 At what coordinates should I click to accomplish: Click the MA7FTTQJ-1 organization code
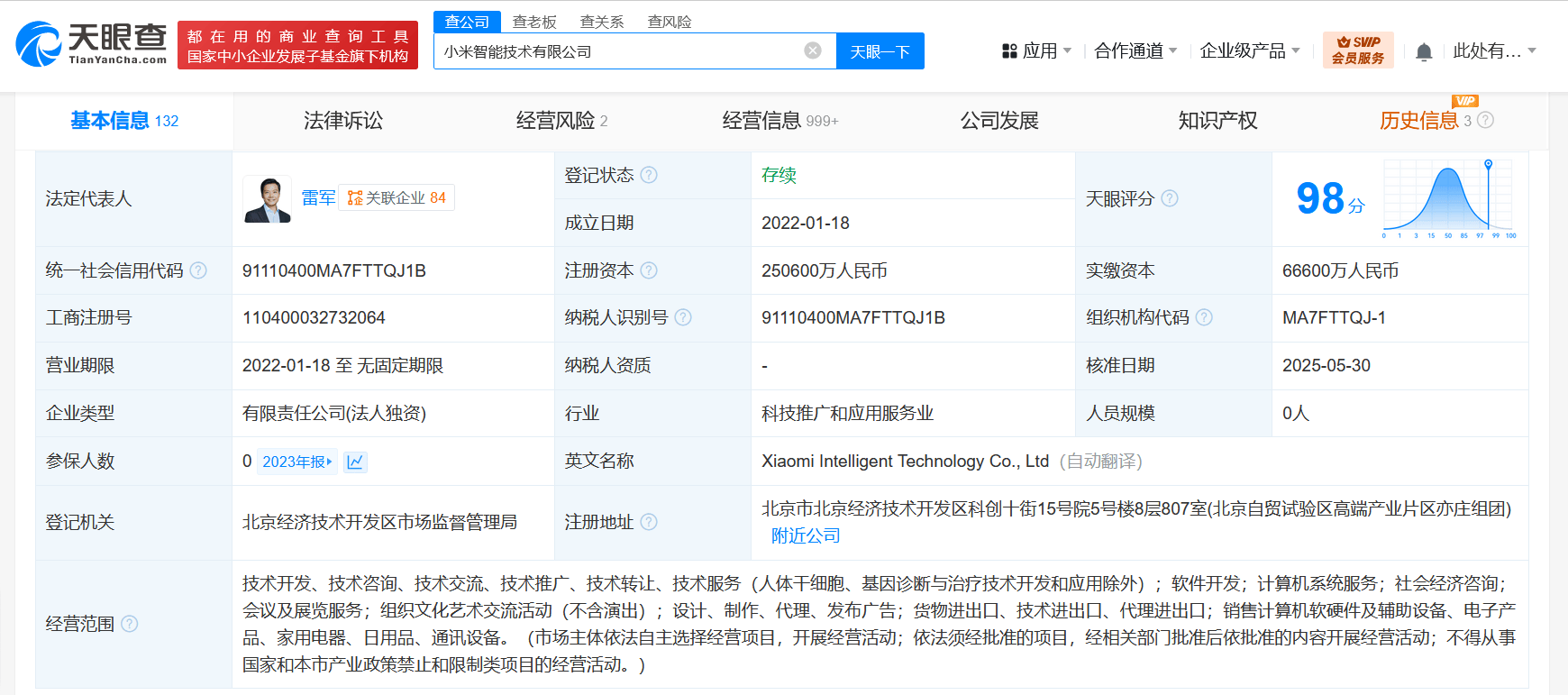coord(1335,317)
